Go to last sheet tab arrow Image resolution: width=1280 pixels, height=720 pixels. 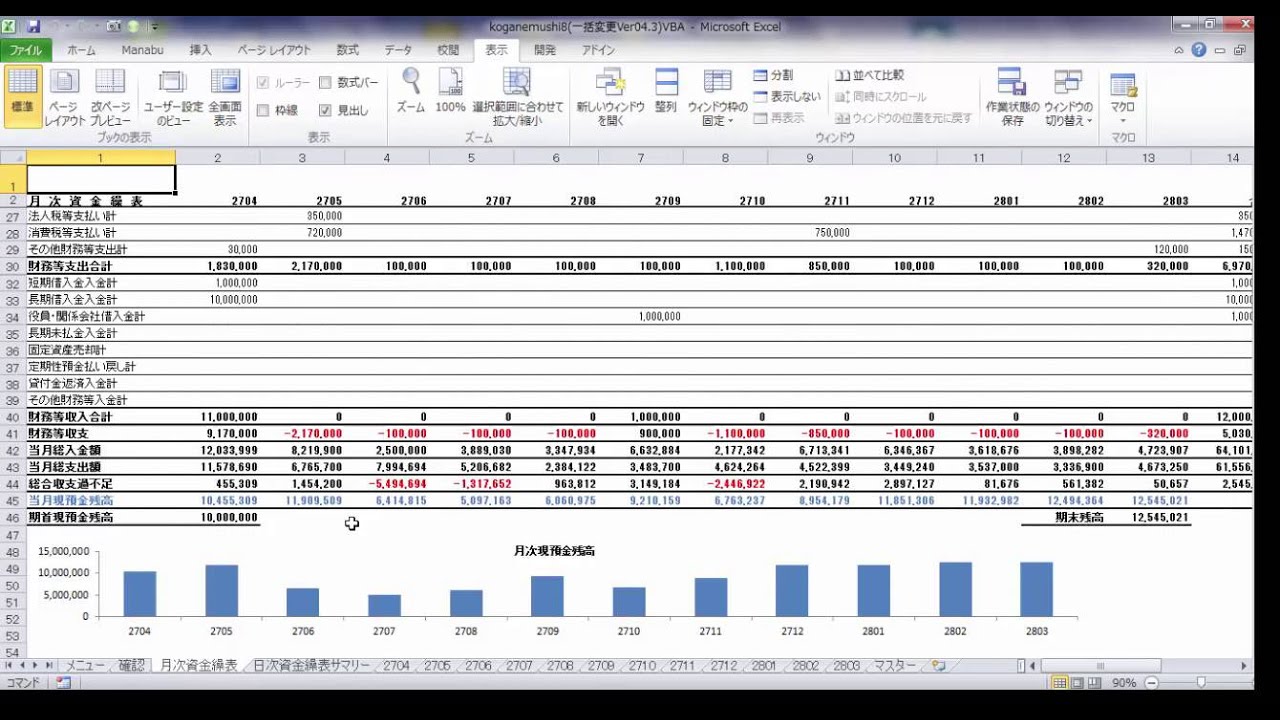pos(48,665)
